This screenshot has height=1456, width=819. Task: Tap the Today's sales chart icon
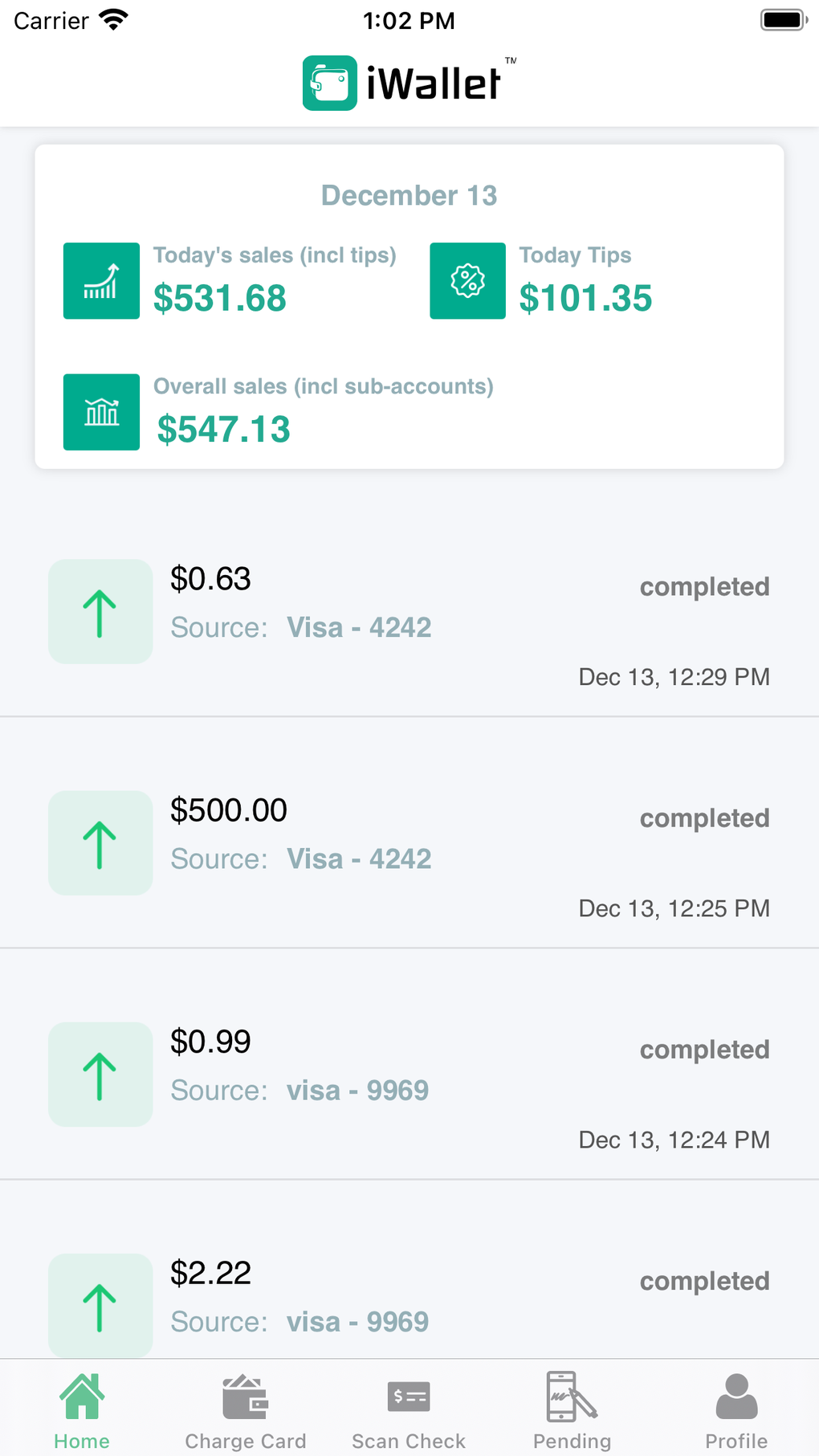point(101,281)
